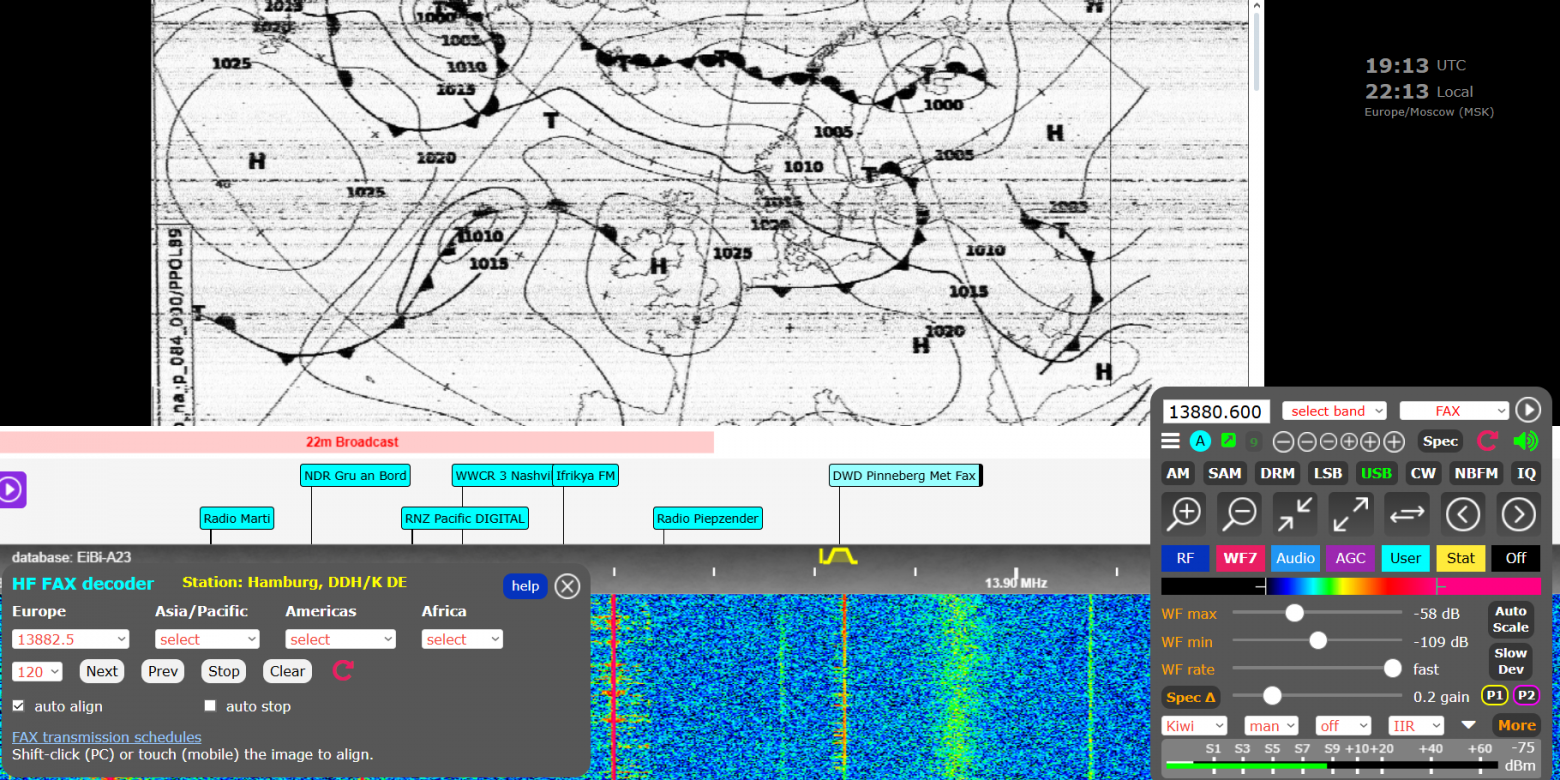Enable the auto stop checkbox
Image resolution: width=1560 pixels, height=780 pixels.
(210, 706)
